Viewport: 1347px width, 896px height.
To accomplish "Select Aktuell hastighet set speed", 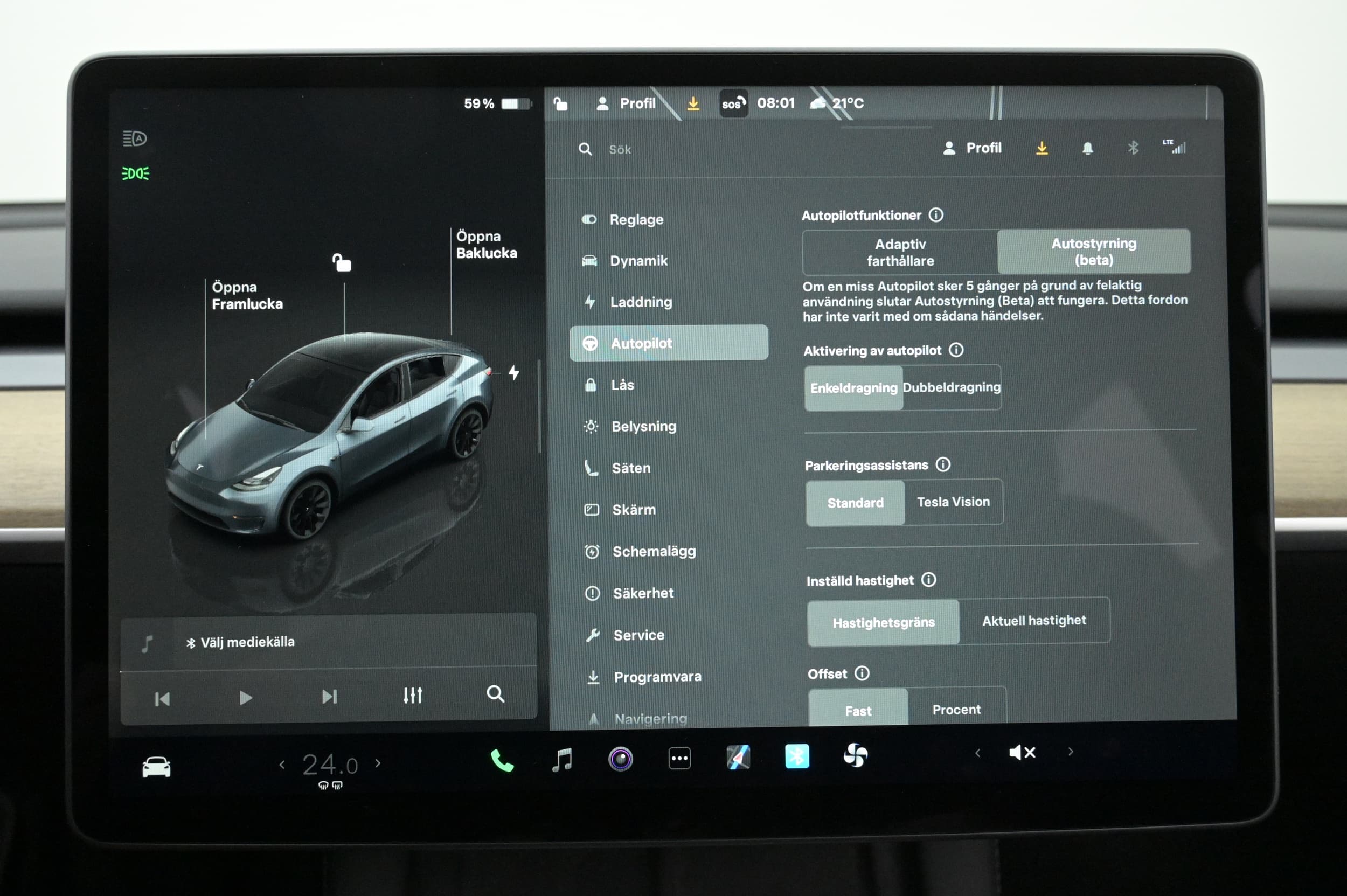I will pyautogui.click(x=1034, y=620).
